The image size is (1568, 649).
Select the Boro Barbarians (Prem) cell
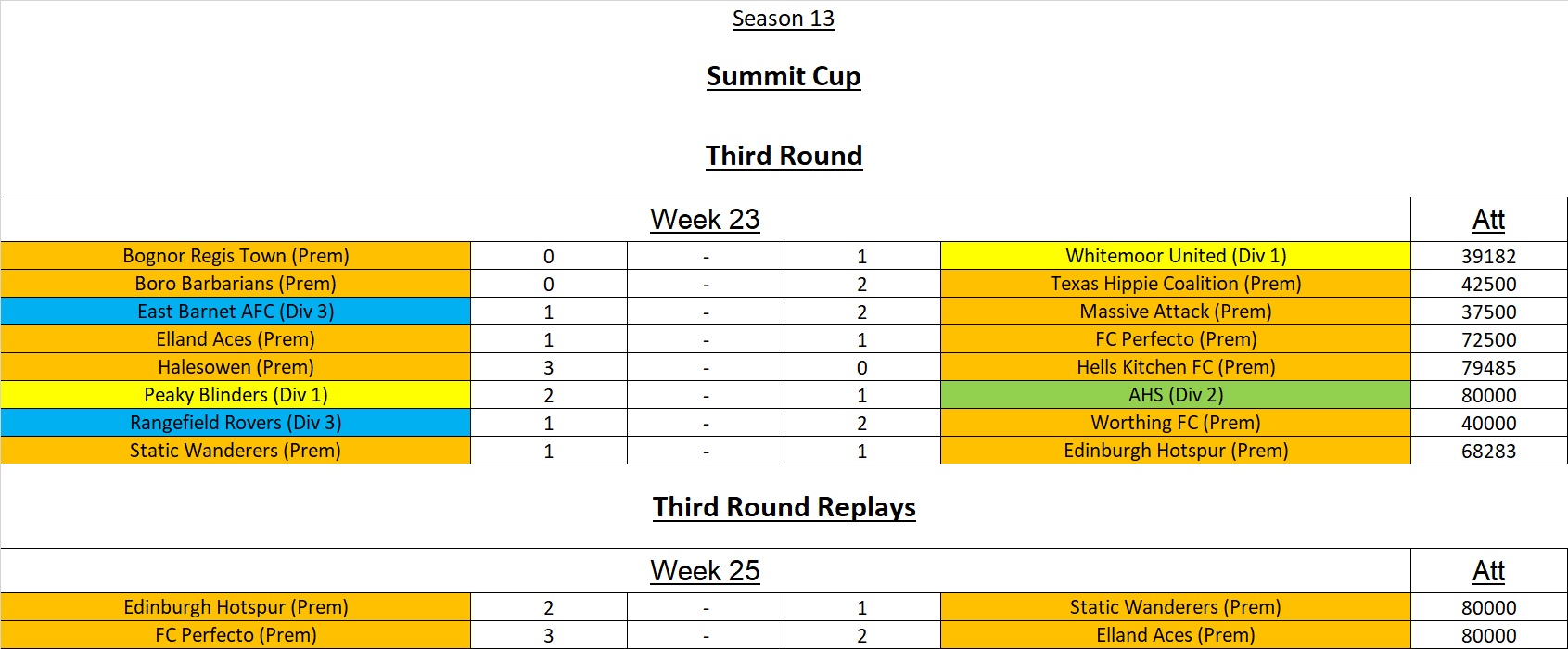[x=236, y=284]
